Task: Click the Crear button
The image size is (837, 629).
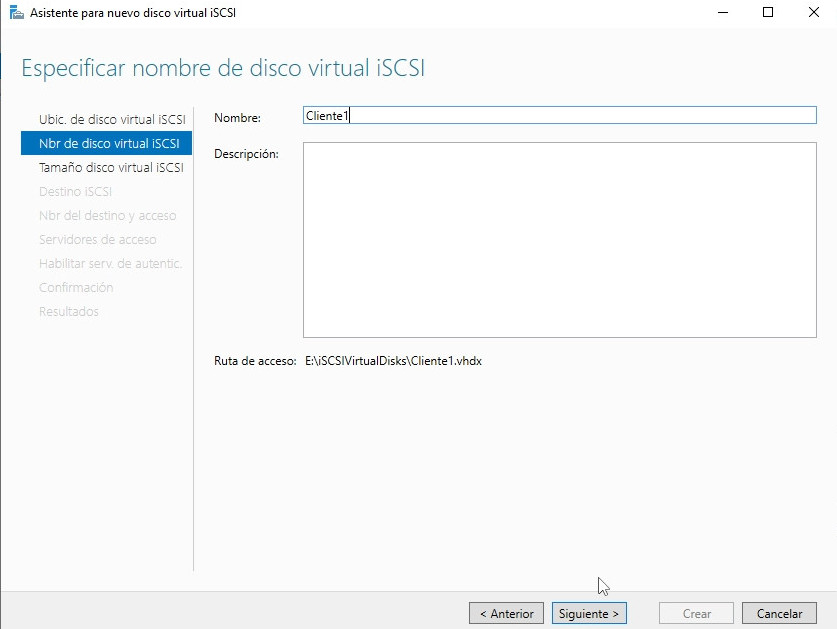Action: tap(696, 613)
